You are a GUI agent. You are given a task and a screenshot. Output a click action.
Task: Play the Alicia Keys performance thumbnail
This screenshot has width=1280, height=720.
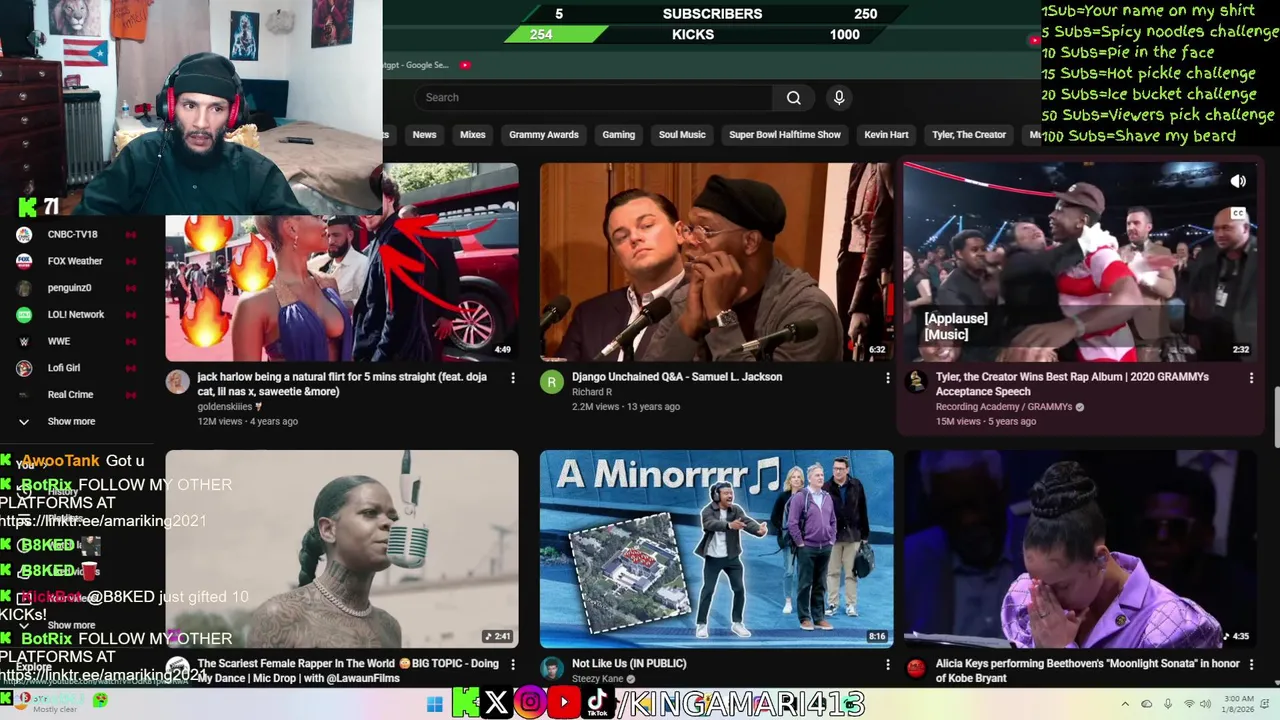click(x=1080, y=549)
